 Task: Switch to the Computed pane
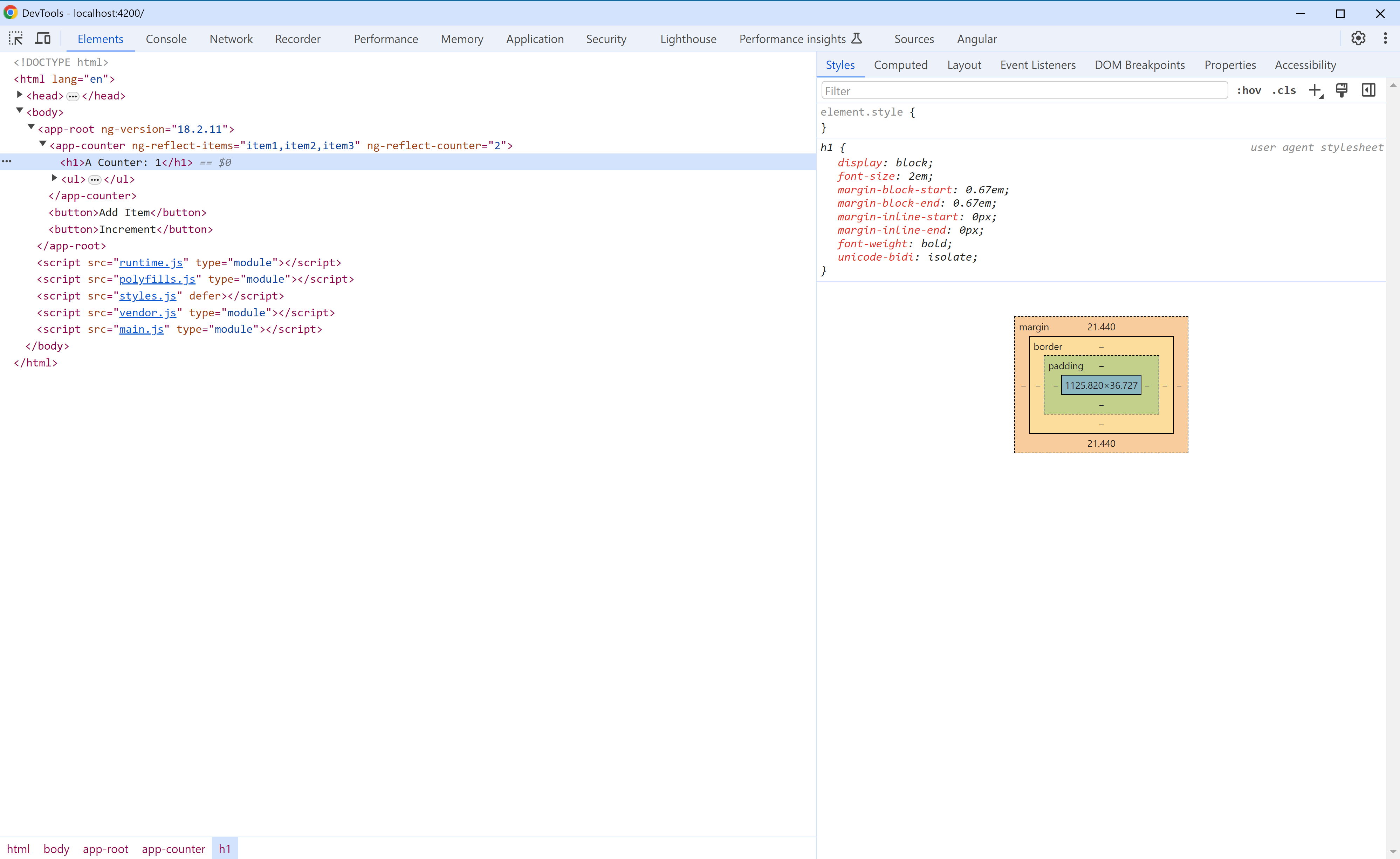(900, 65)
